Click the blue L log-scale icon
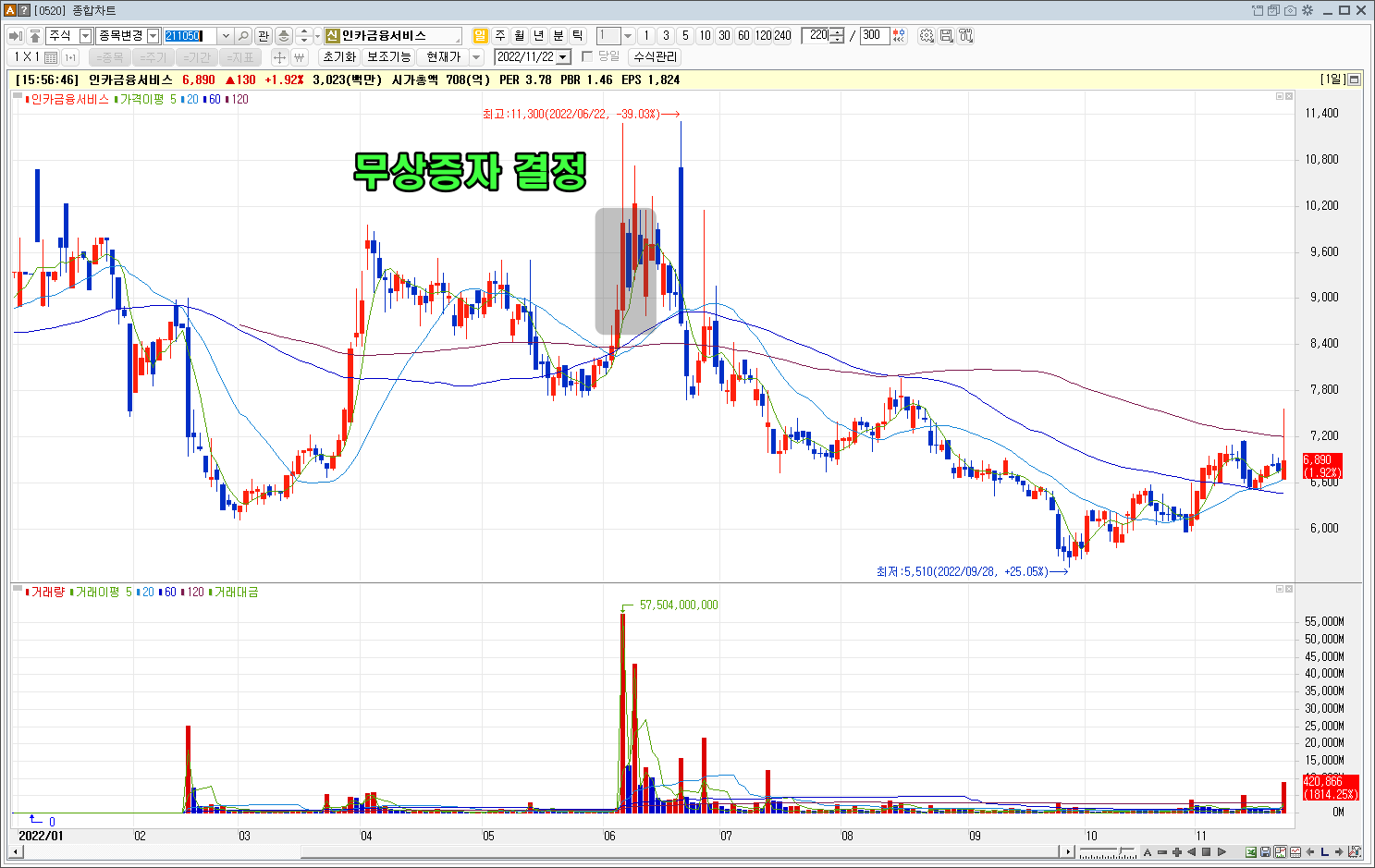 pyautogui.click(x=1325, y=851)
